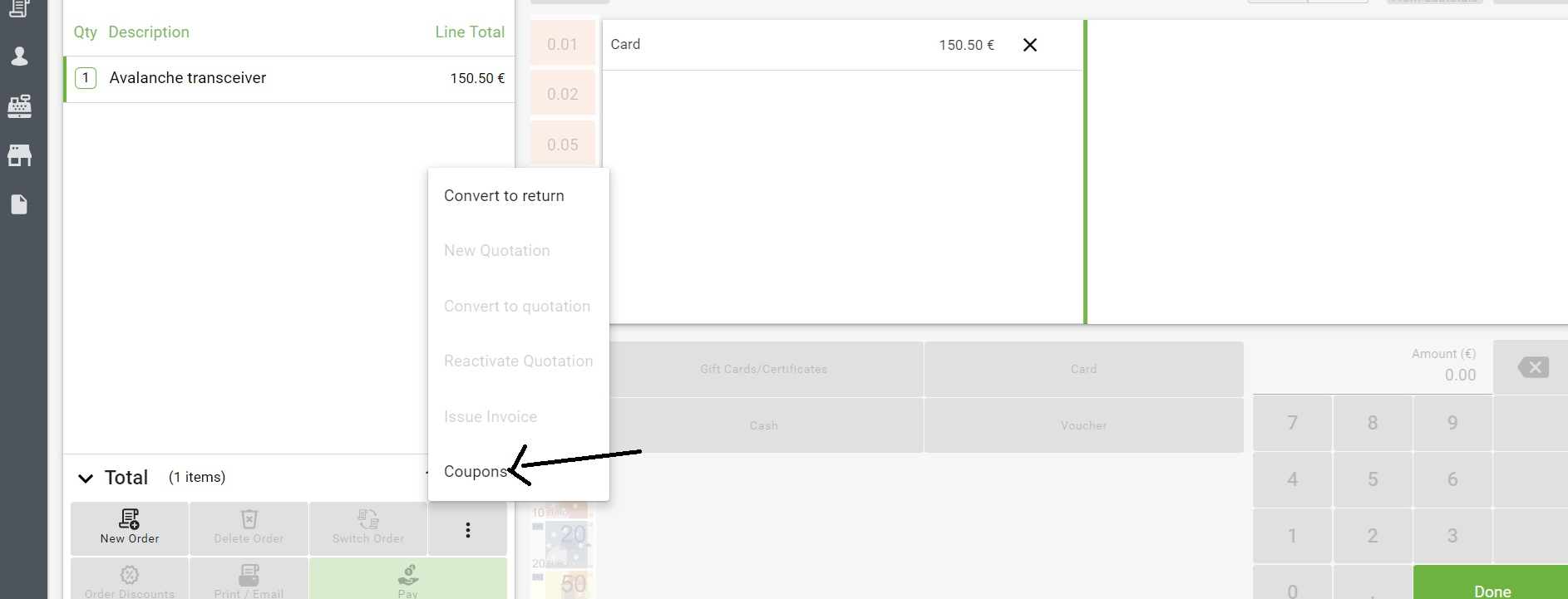1568x599 pixels.
Task: Click the Amount (€) input field
Action: point(1372,366)
